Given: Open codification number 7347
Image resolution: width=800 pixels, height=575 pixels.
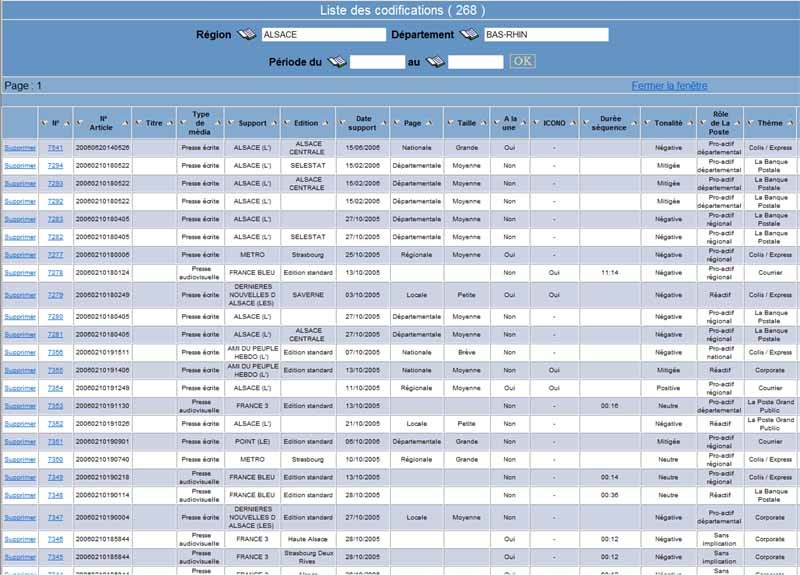Looking at the screenshot, I should tap(55, 517).
